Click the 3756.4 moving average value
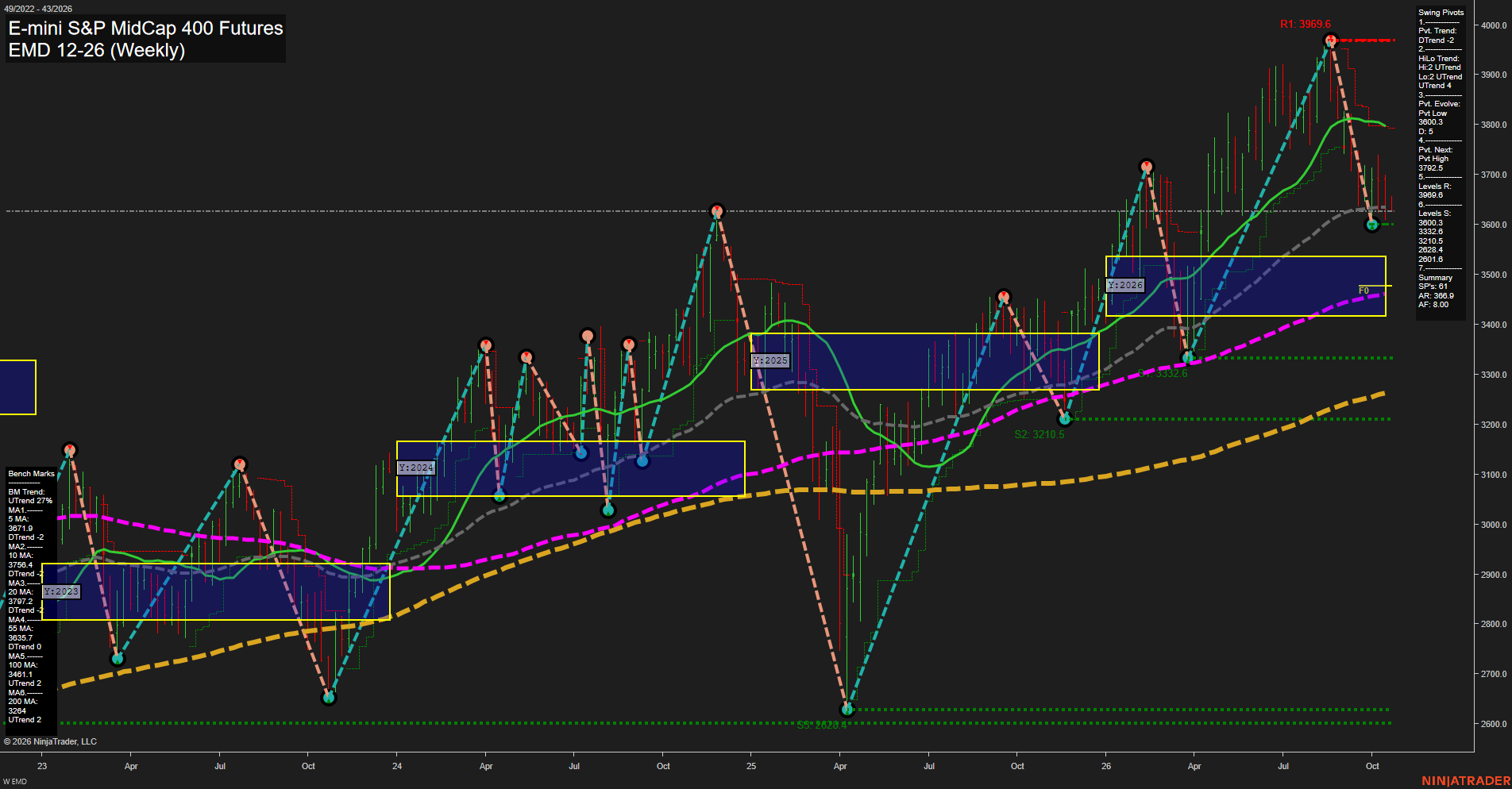This screenshot has width=1512, height=789. (x=21, y=565)
